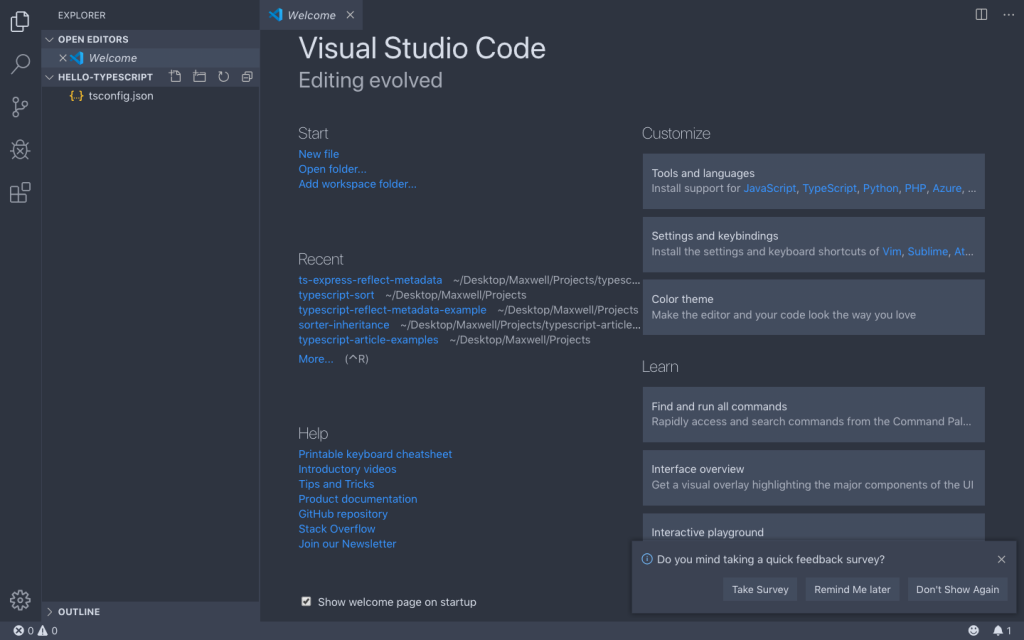This screenshot has width=1024, height=640.
Task: Open the Debug view icon
Action: 20,150
